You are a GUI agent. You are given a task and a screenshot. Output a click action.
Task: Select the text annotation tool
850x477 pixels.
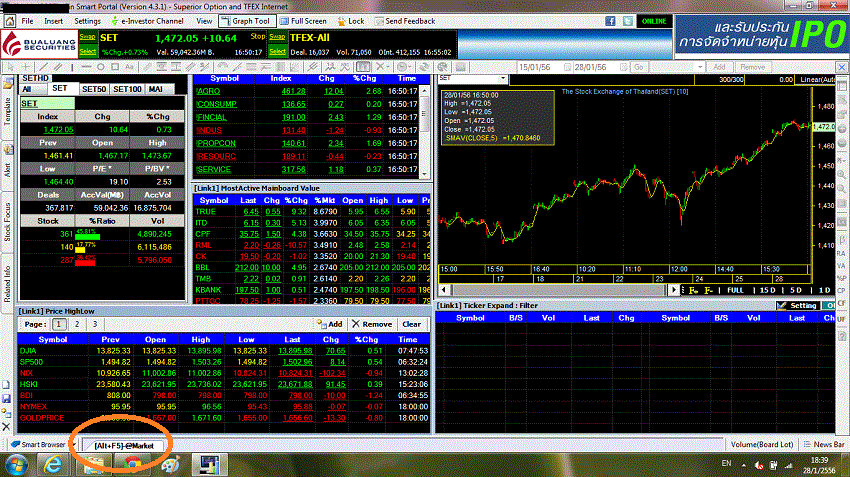(x=129, y=67)
